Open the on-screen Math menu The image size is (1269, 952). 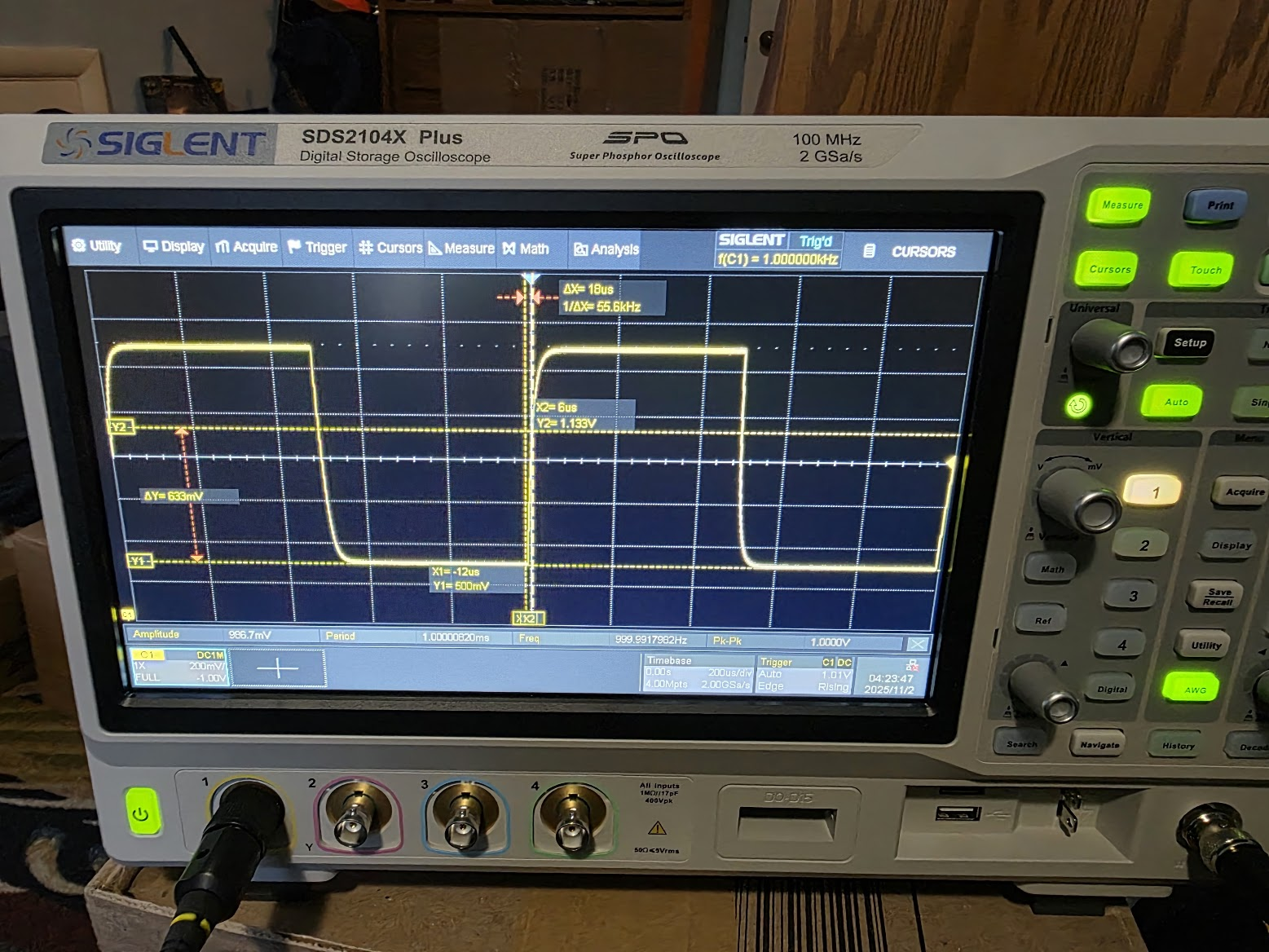526,249
